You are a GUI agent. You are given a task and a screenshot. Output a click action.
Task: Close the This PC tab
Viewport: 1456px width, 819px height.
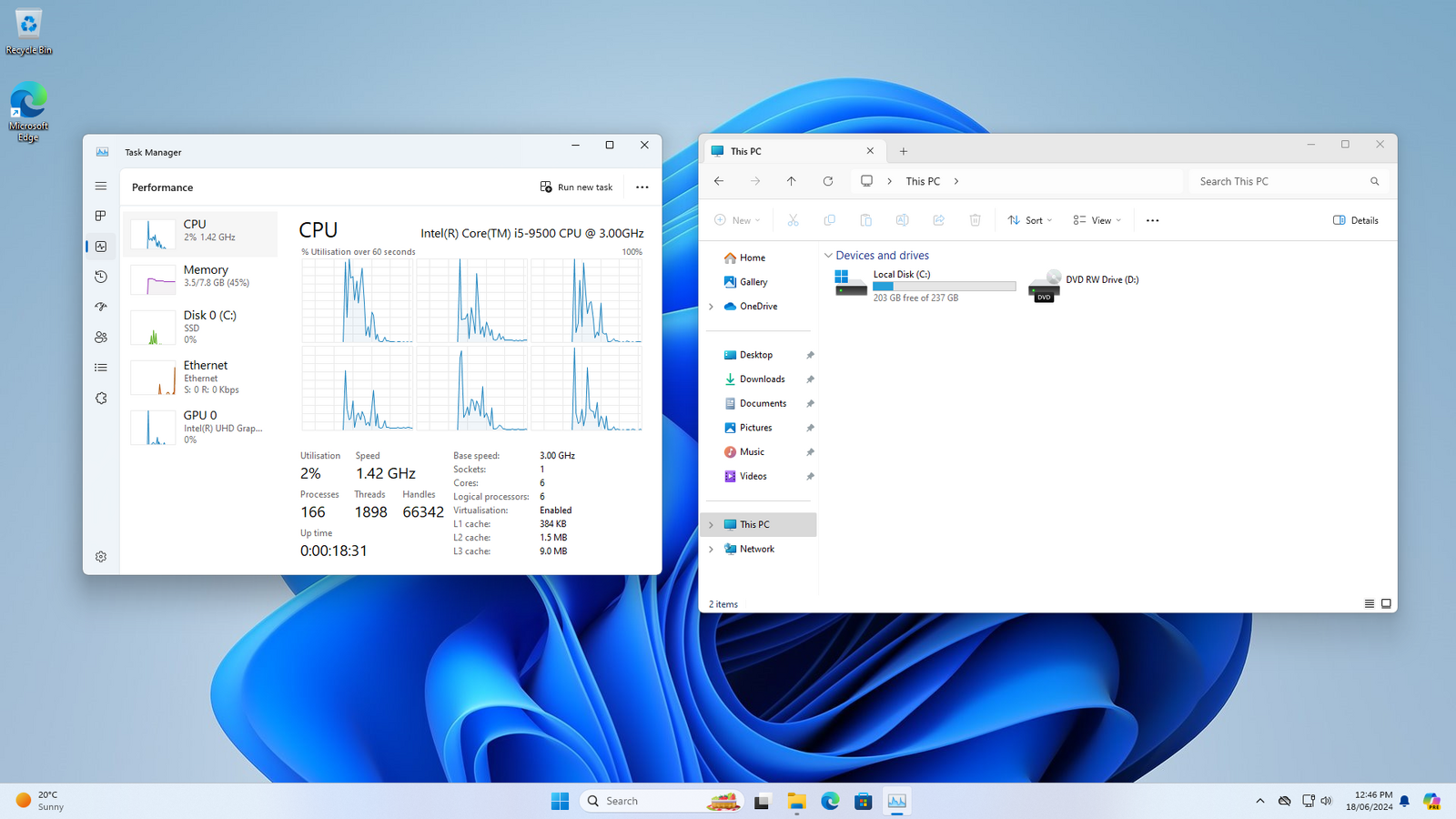[x=870, y=151]
